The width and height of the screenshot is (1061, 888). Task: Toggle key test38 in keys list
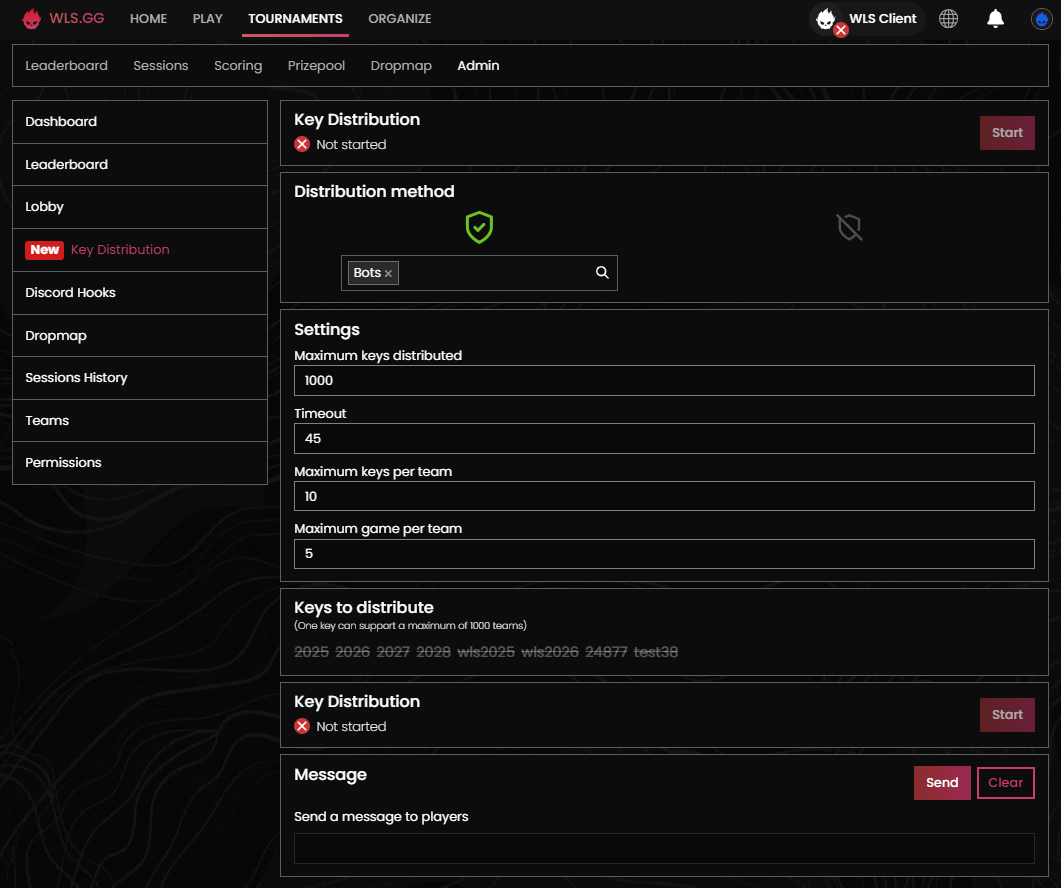coord(656,652)
